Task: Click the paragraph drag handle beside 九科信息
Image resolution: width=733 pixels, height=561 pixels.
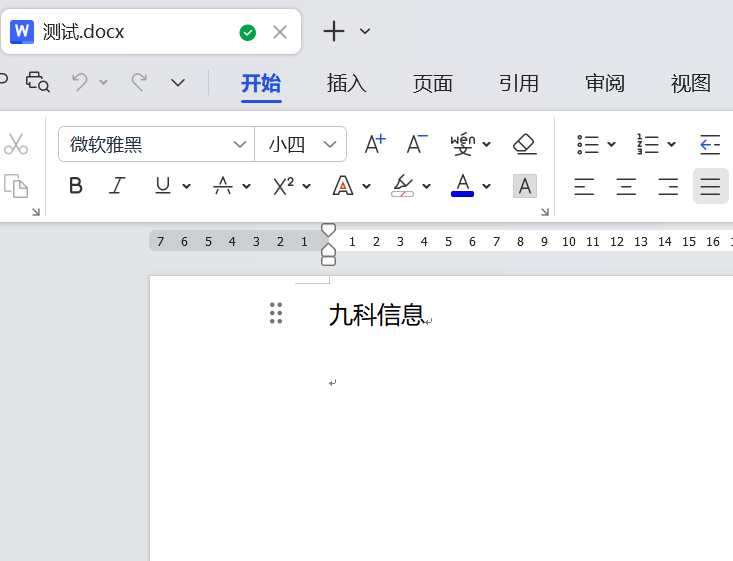Action: pyautogui.click(x=276, y=314)
